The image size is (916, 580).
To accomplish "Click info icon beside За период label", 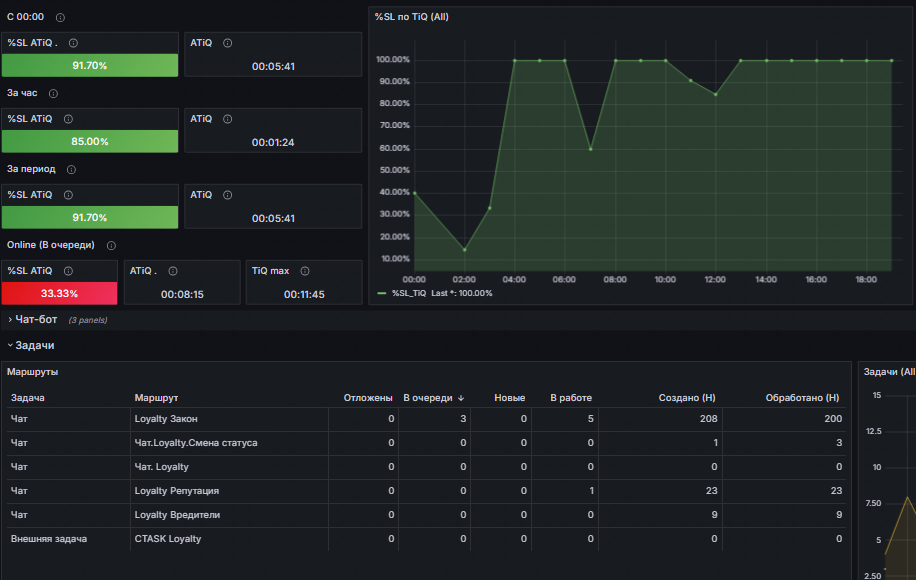I will point(71,170).
